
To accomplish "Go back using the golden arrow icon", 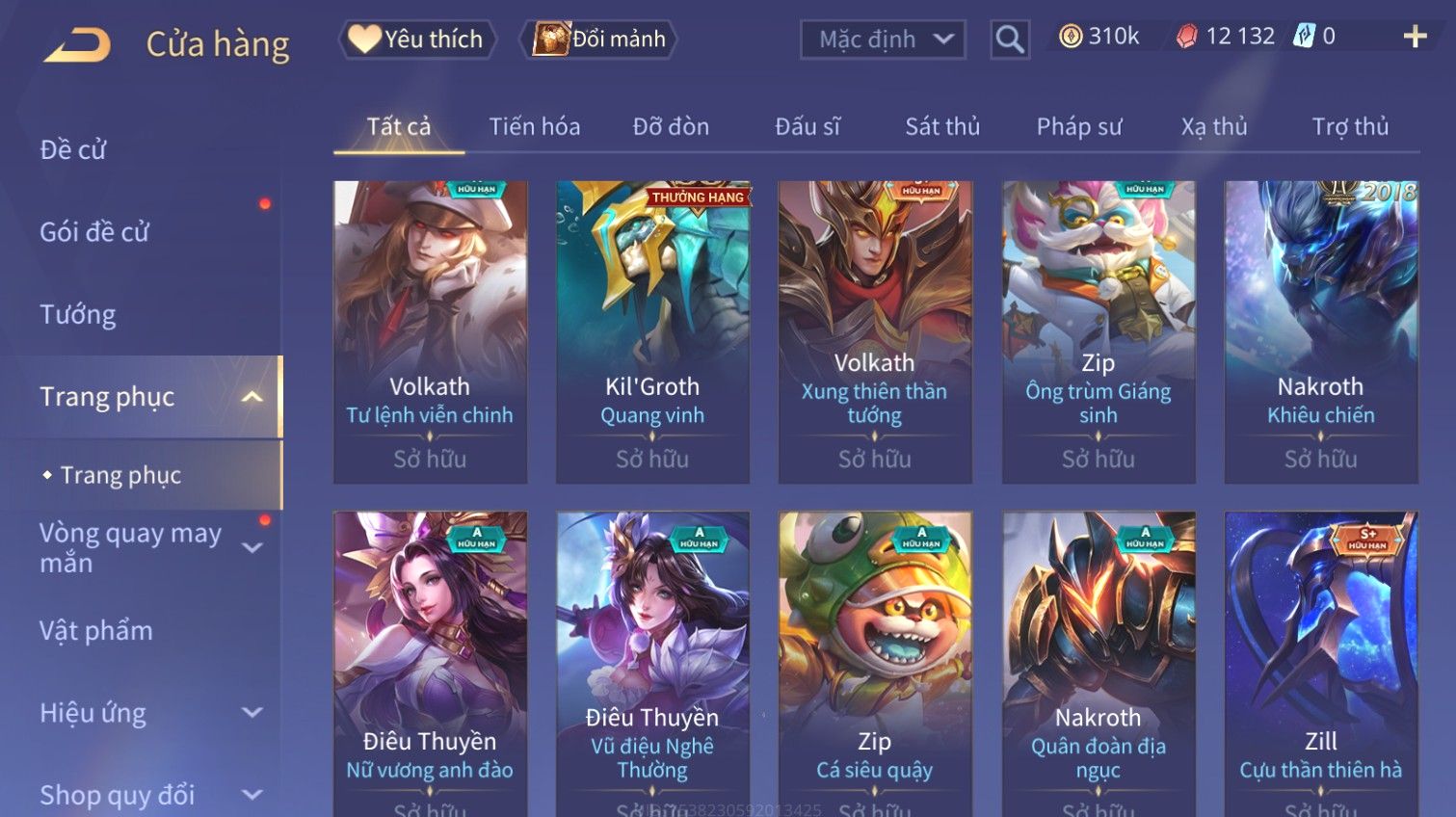I will pos(77,44).
